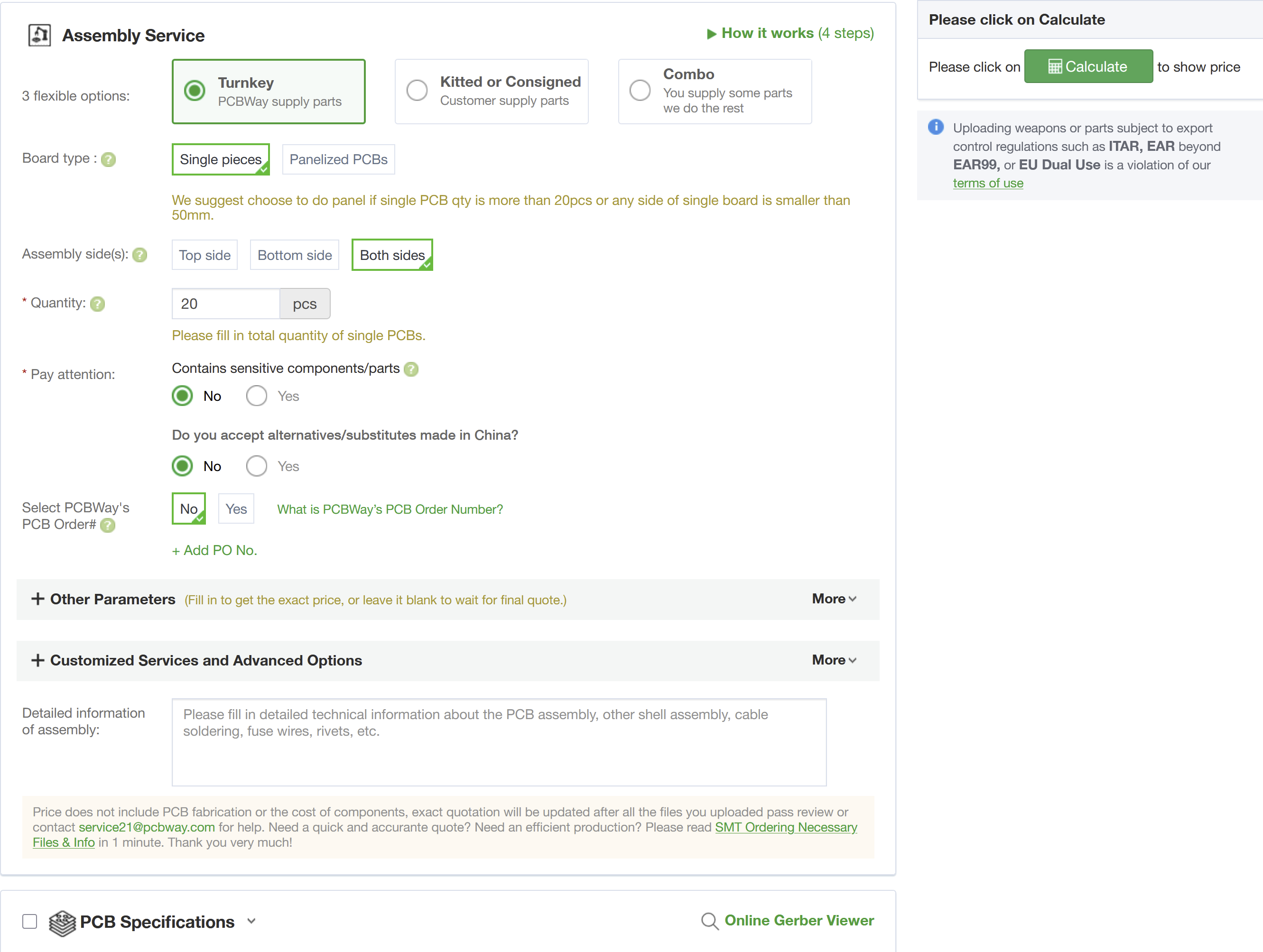The image size is (1263, 952).
Task: Expand the Other Parameters section via More
Action: point(834,599)
